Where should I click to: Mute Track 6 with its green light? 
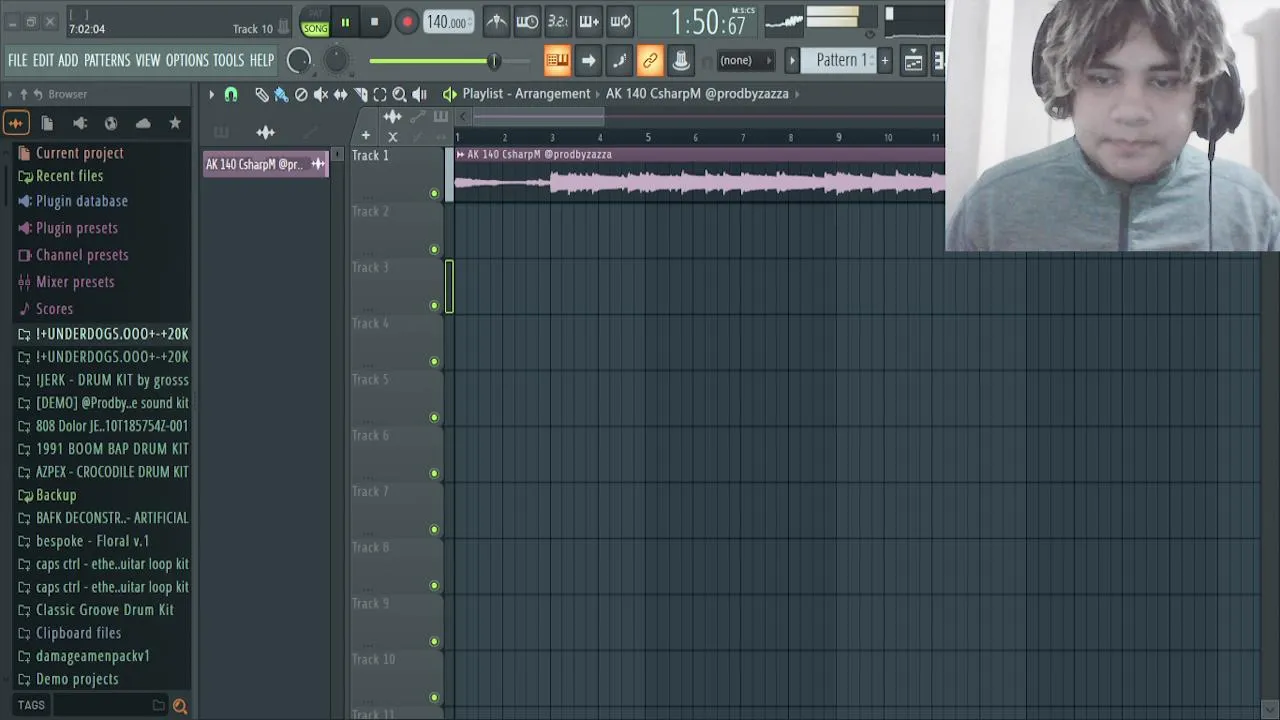coord(434,473)
